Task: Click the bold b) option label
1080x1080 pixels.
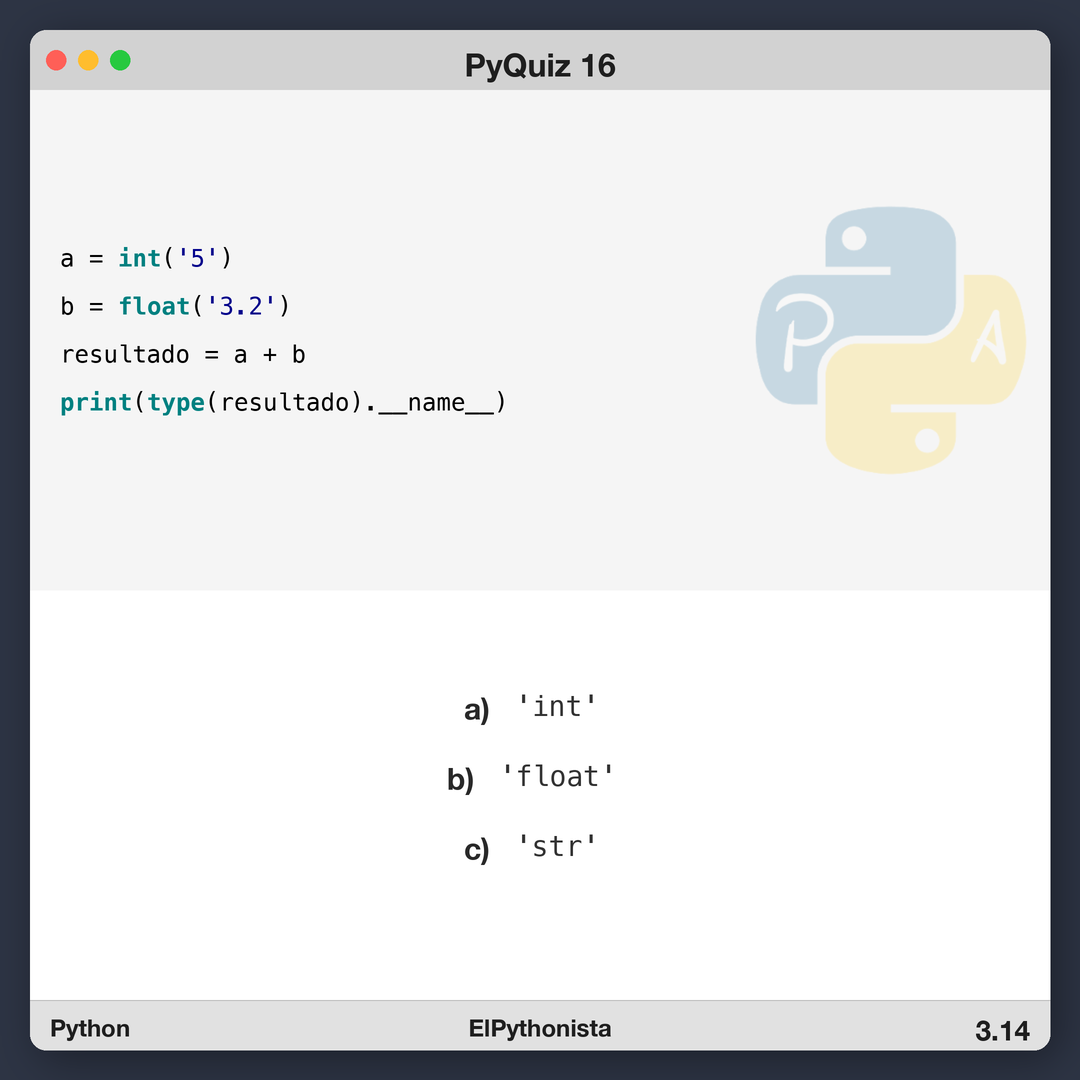Action: pyautogui.click(x=460, y=780)
